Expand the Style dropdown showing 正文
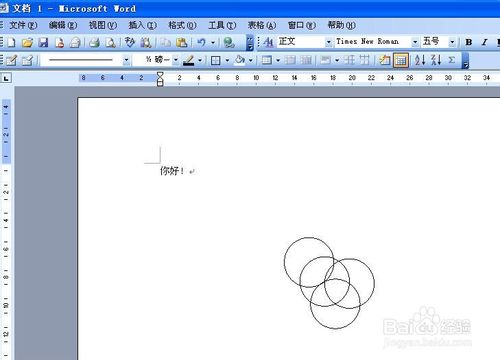 pos(329,42)
